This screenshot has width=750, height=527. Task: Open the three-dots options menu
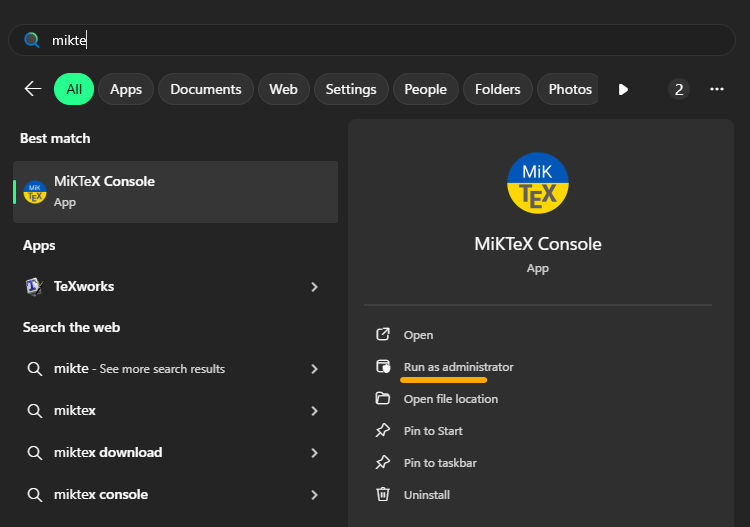tap(717, 89)
